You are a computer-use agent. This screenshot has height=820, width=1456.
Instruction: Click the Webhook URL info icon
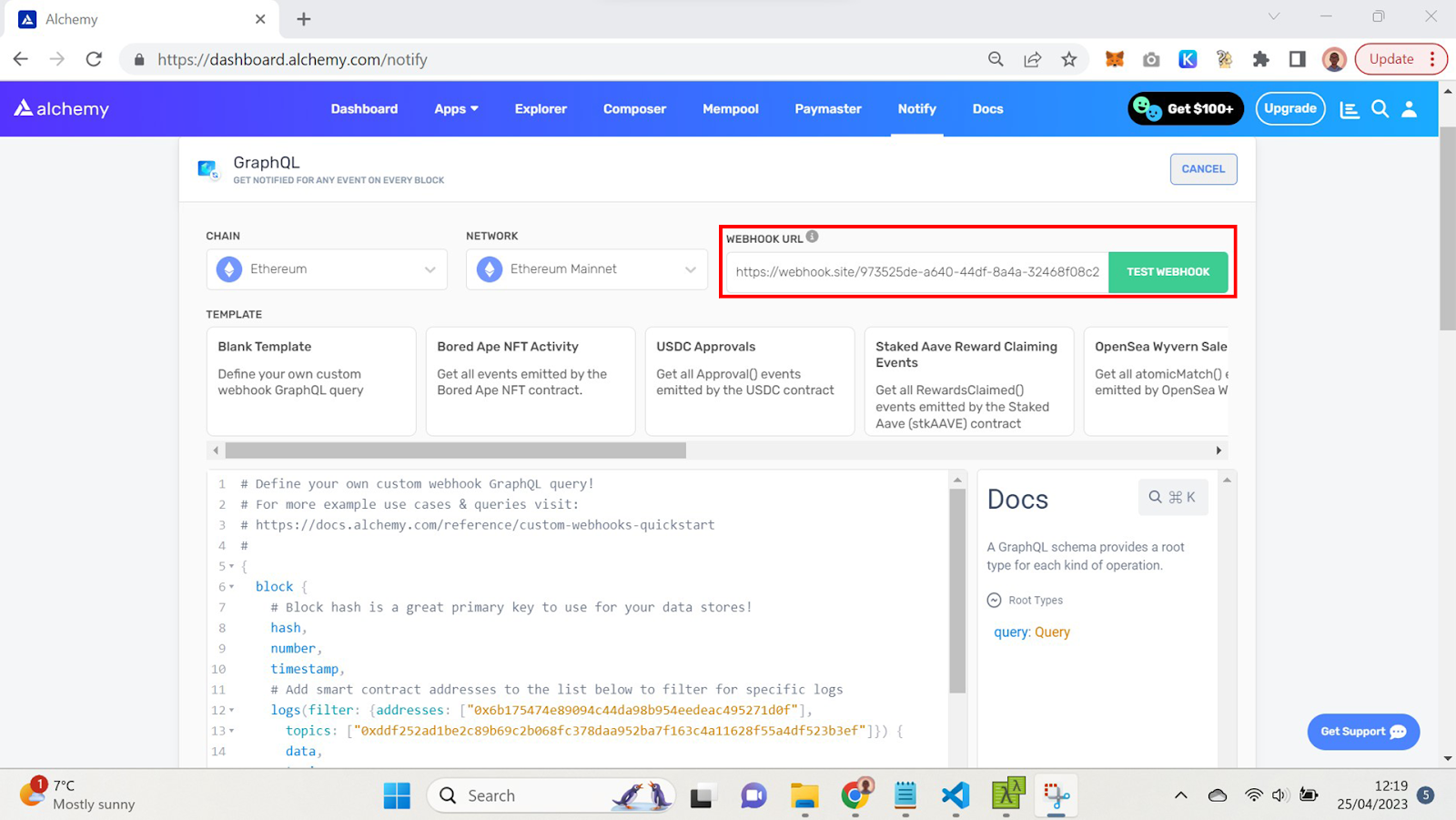(x=813, y=237)
